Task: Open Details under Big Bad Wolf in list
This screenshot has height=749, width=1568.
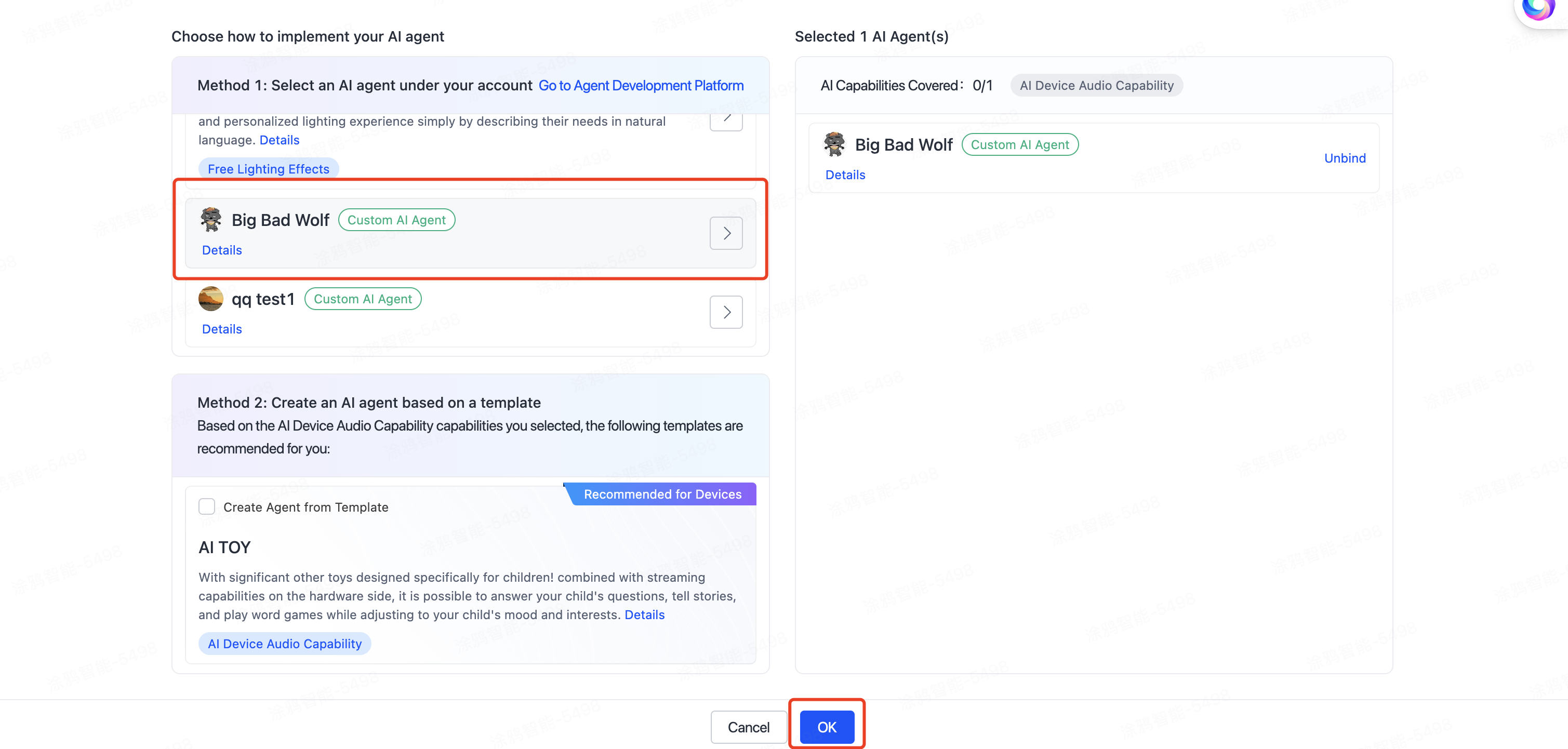Action: tap(221, 250)
